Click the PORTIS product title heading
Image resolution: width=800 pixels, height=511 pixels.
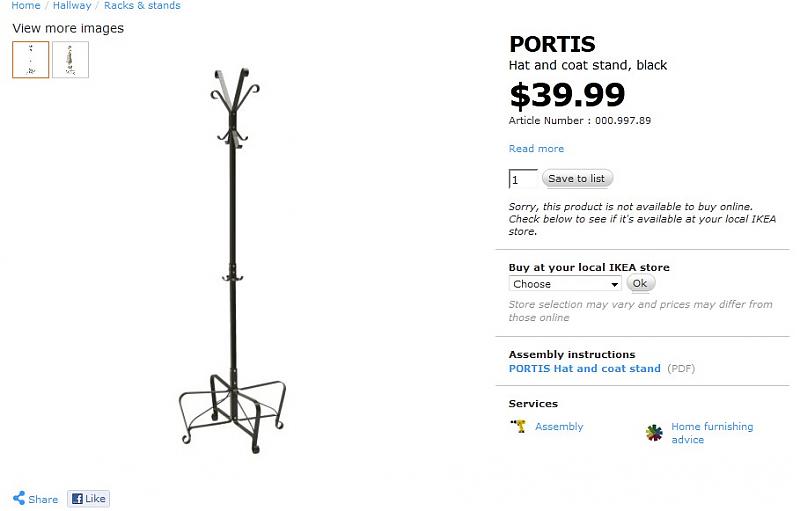(x=552, y=44)
